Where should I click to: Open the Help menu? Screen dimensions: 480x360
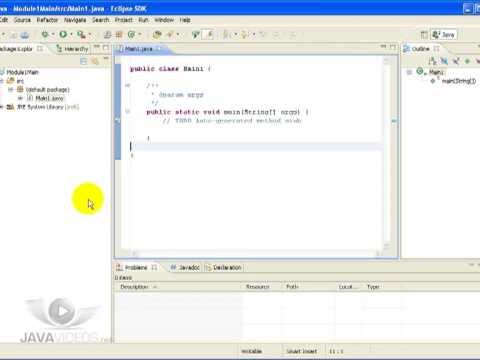[185, 20]
